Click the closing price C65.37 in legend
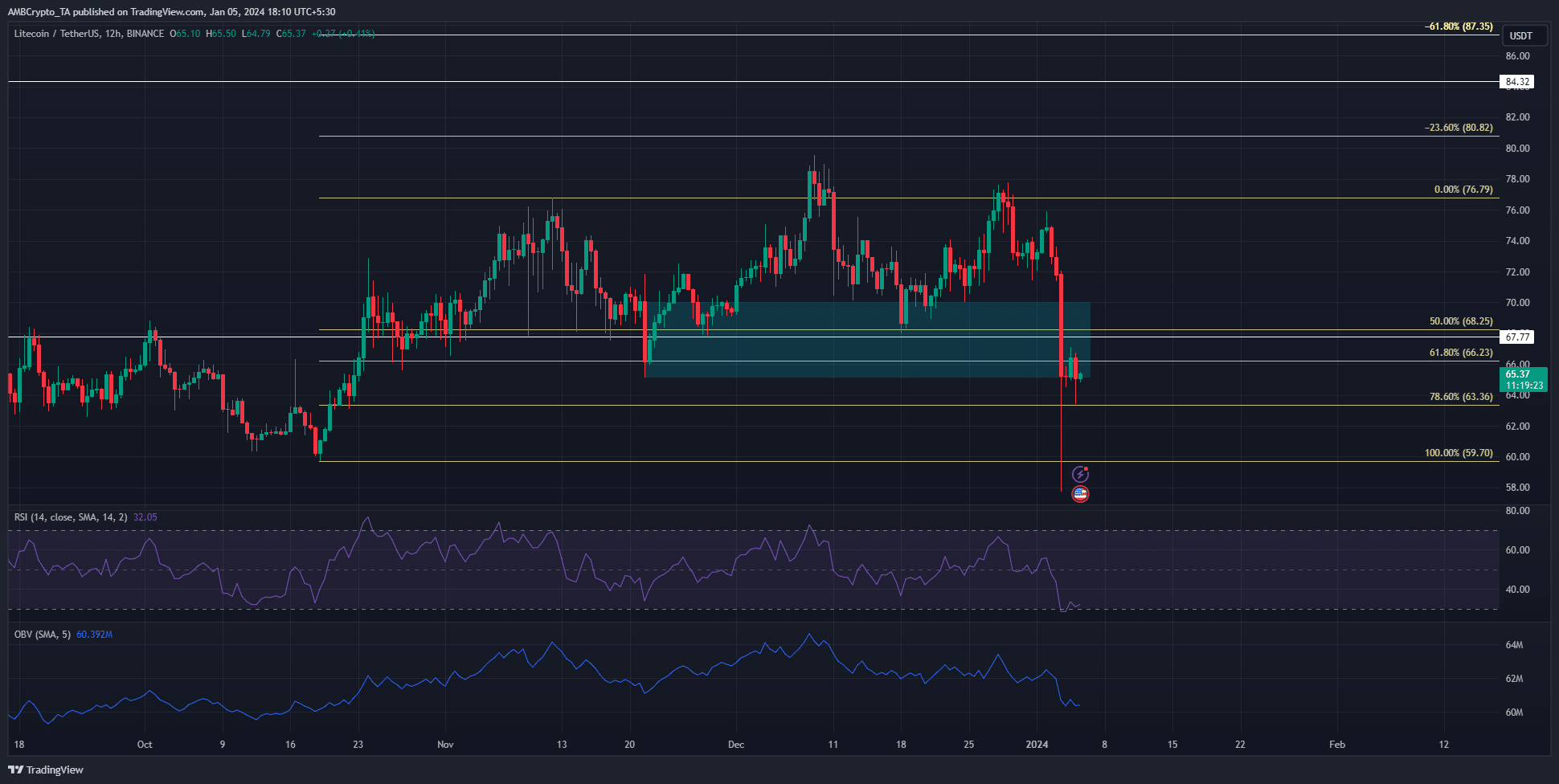The width and height of the screenshot is (1559, 784). click(291, 34)
